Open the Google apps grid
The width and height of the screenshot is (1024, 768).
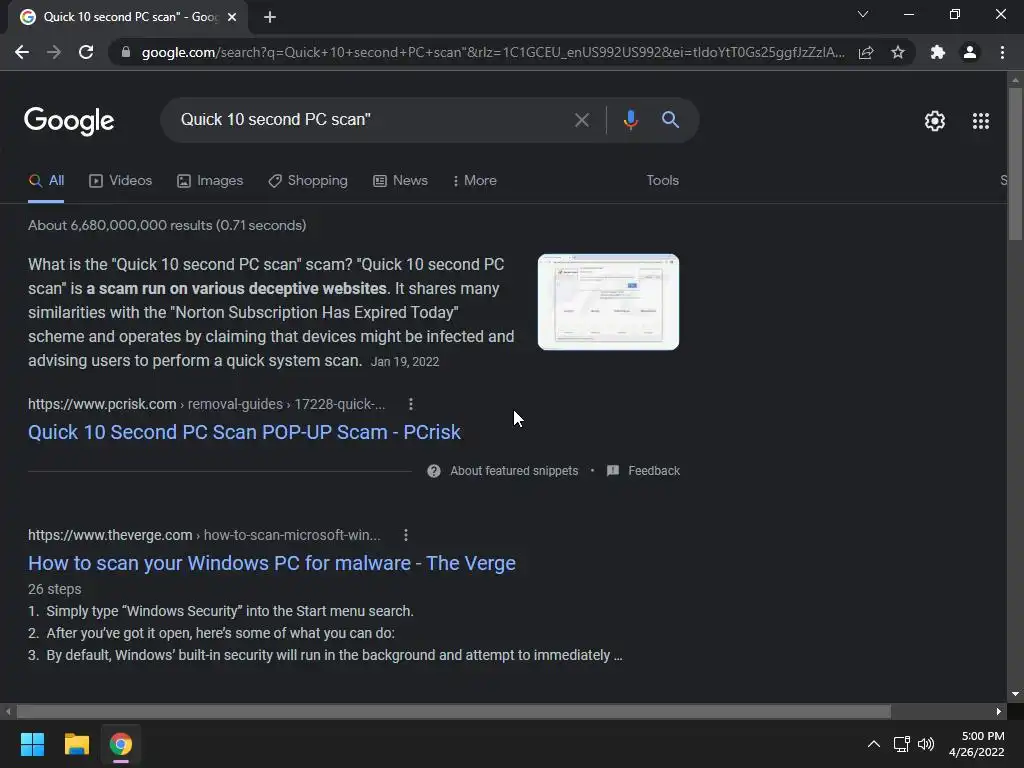981,121
